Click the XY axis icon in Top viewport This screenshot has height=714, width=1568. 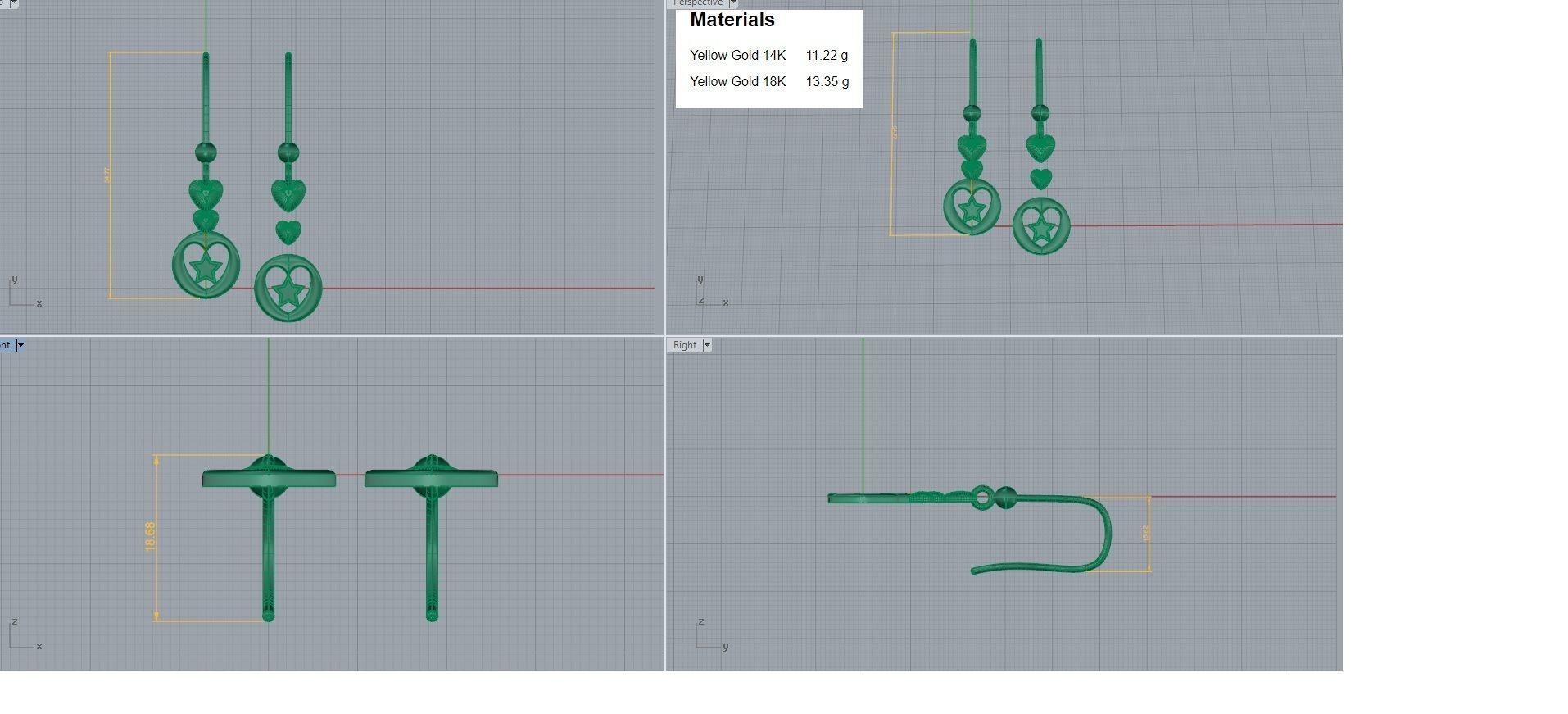pyautogui.click(x=25, y=292)
